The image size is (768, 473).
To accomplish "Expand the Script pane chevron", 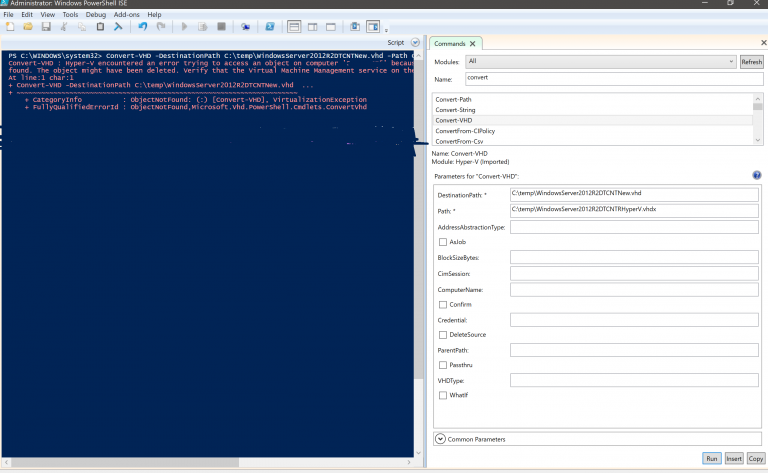I will coord(415,43).
